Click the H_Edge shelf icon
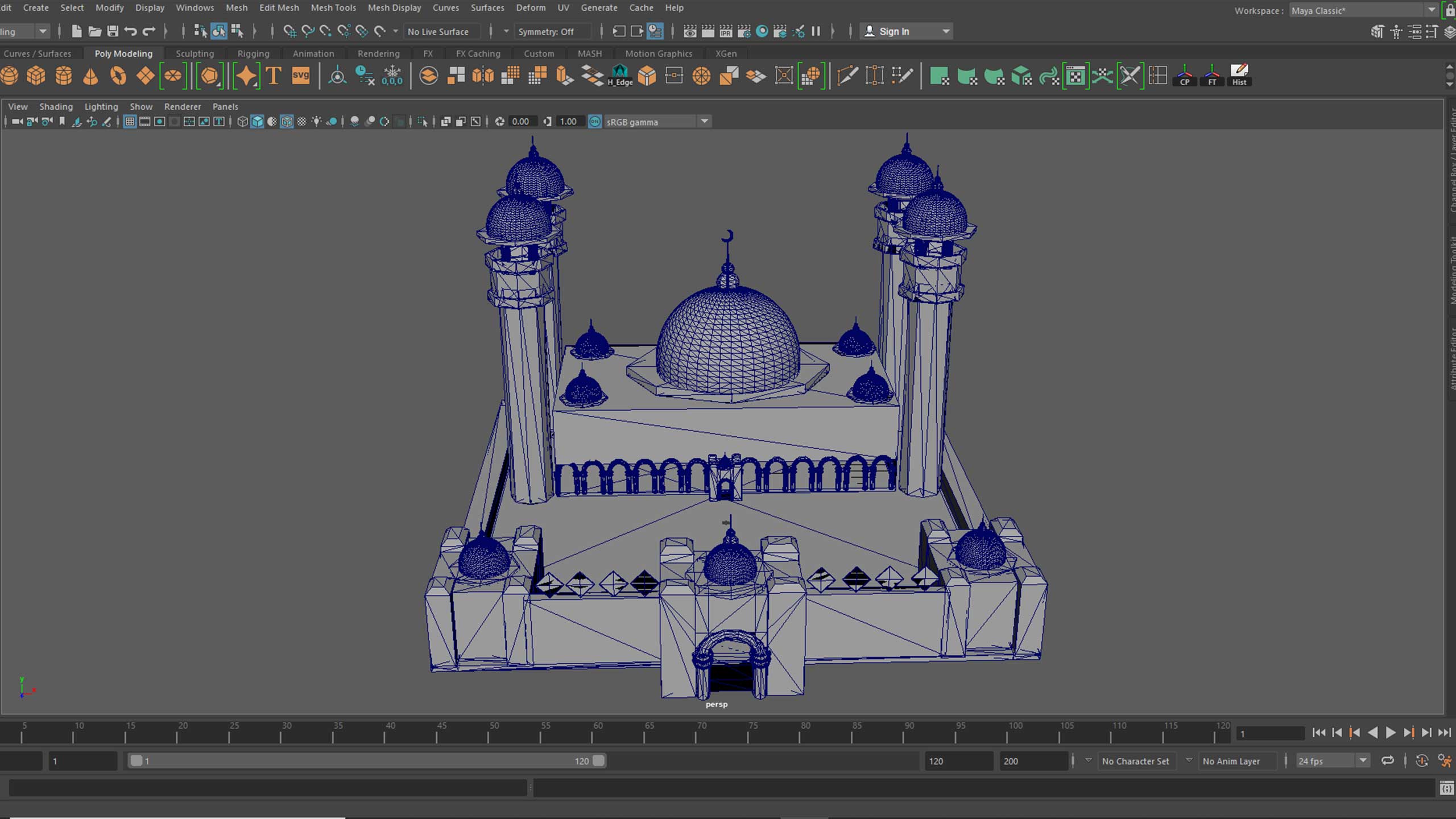 (x=620, y=76)
